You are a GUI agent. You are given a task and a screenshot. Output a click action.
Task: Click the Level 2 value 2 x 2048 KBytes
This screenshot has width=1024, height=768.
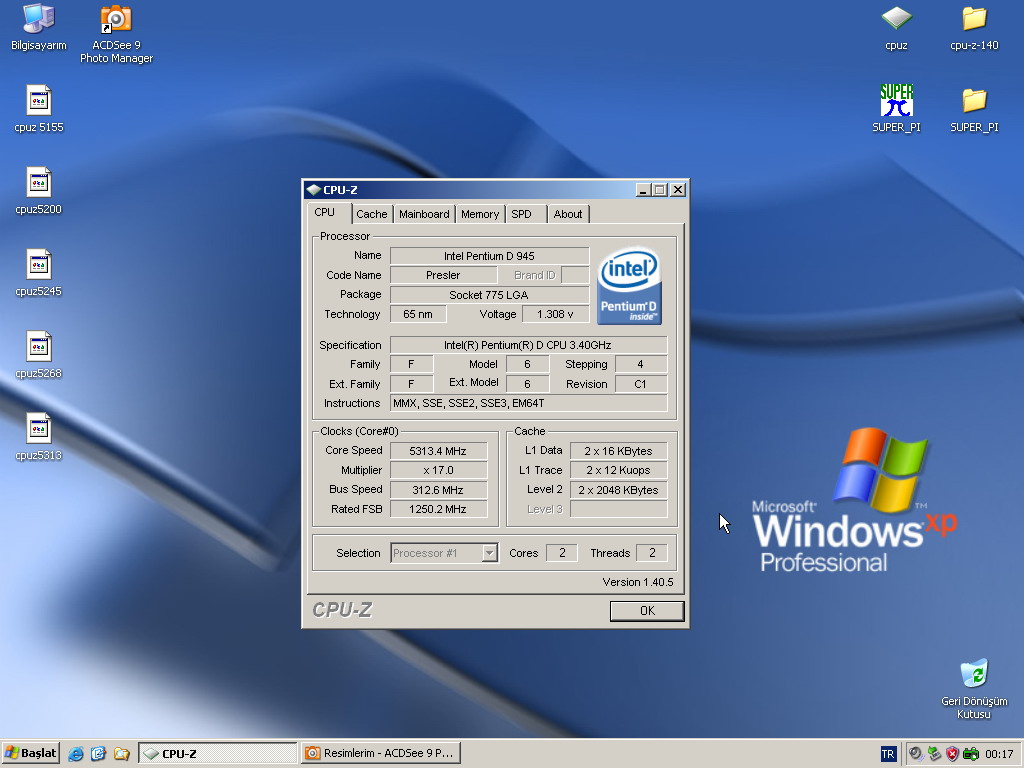click(x=618, y=490)
